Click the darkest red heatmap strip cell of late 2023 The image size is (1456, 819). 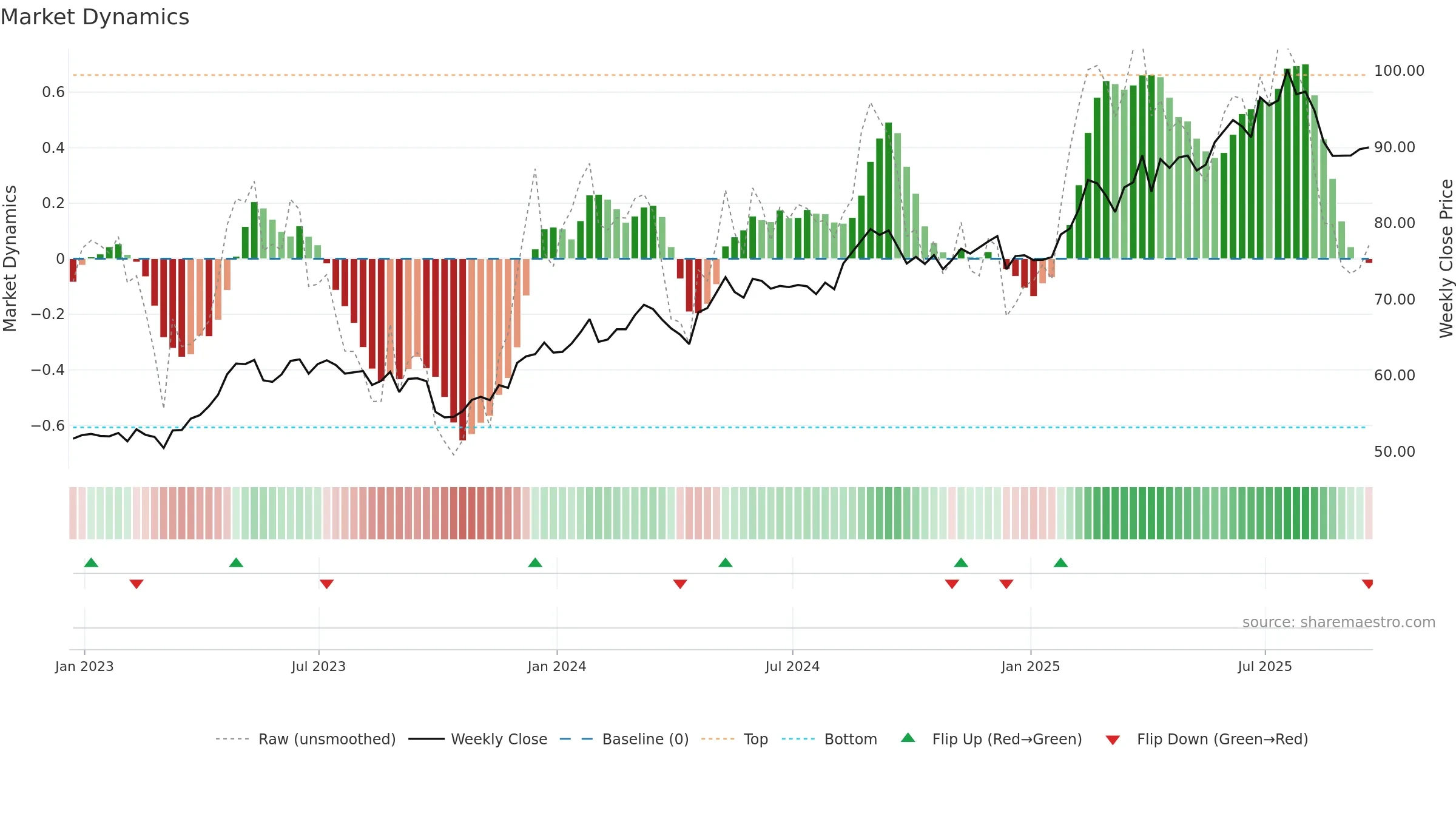click(463, 513)
